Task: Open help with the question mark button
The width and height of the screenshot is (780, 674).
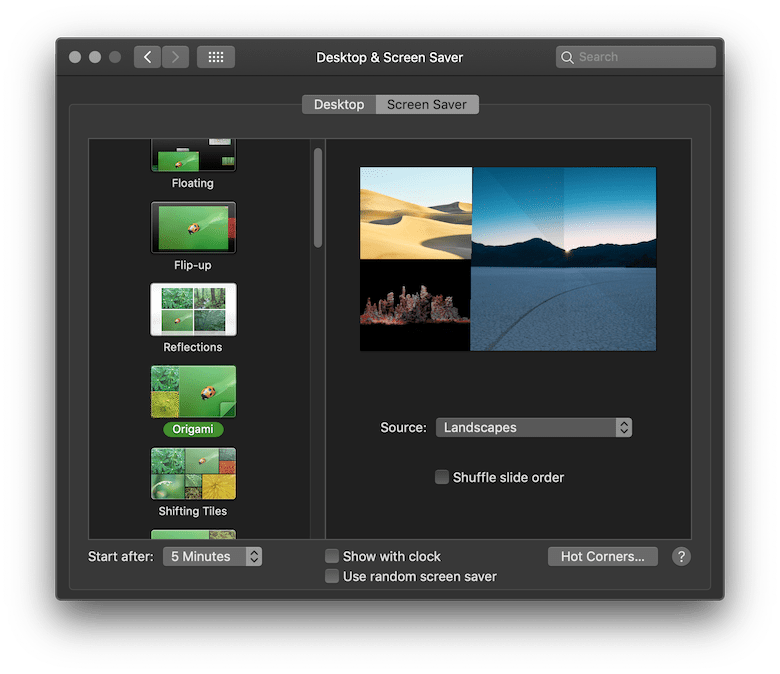Action: [681, 556]
